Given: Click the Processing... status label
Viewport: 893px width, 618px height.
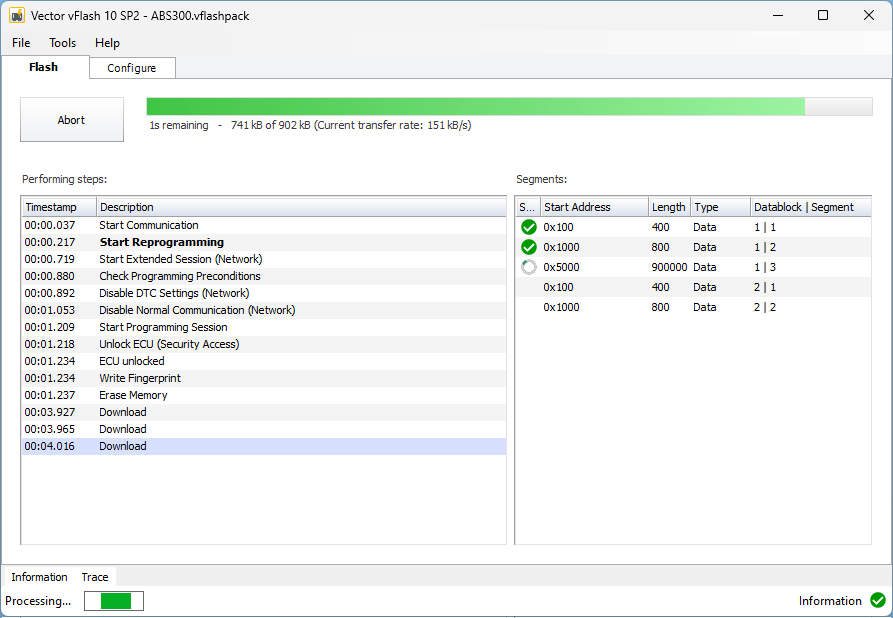Looking at the screenshot, I should coord(38,601).
